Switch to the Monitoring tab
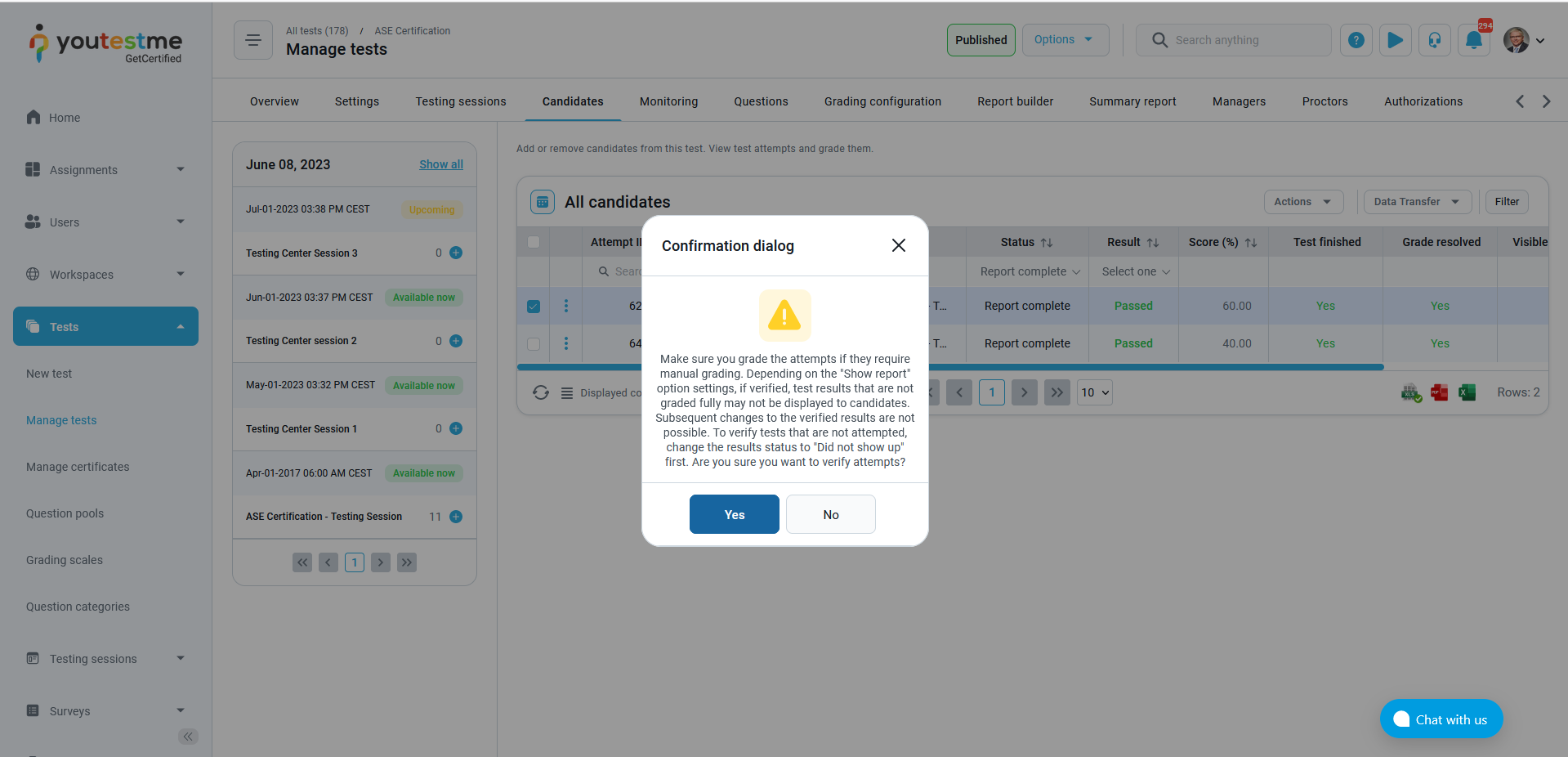 668,101
